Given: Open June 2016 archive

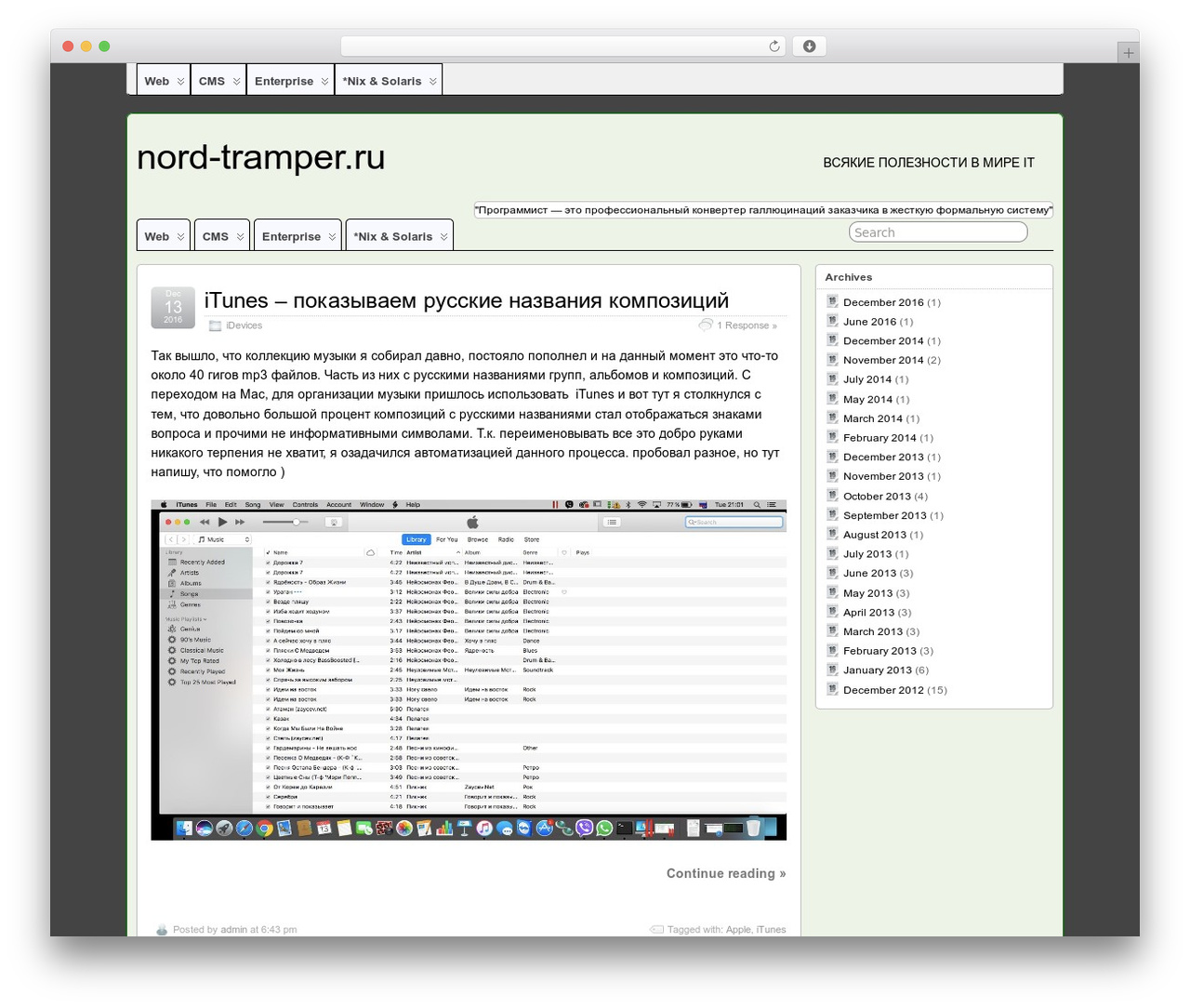Looking at the screenshot, I should click(x=870, y=322).
